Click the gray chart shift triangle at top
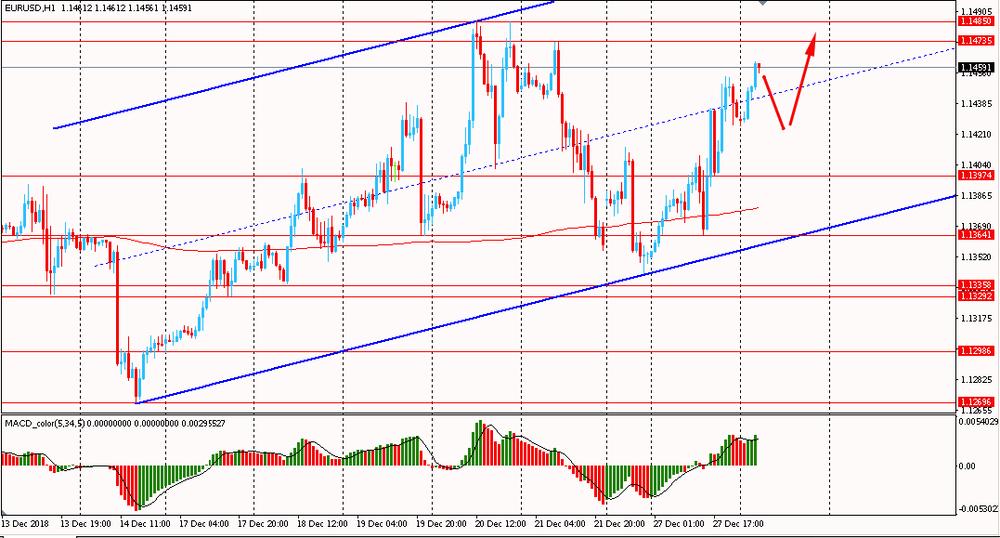 (x=763, y=3)
